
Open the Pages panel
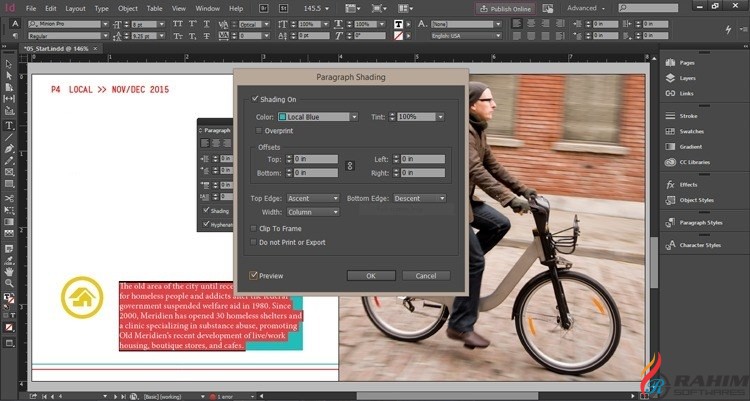pyautogui.click(x=687, y=63)
